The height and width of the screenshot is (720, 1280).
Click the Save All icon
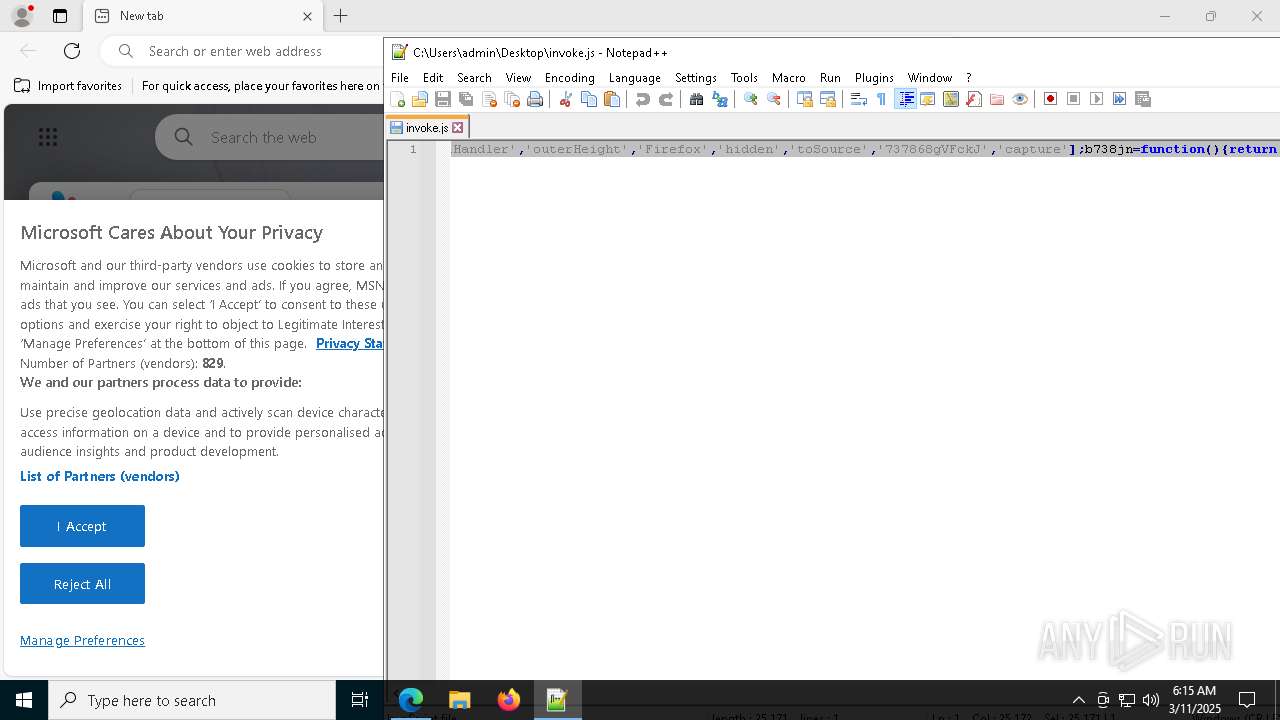[x=466, y=99]
